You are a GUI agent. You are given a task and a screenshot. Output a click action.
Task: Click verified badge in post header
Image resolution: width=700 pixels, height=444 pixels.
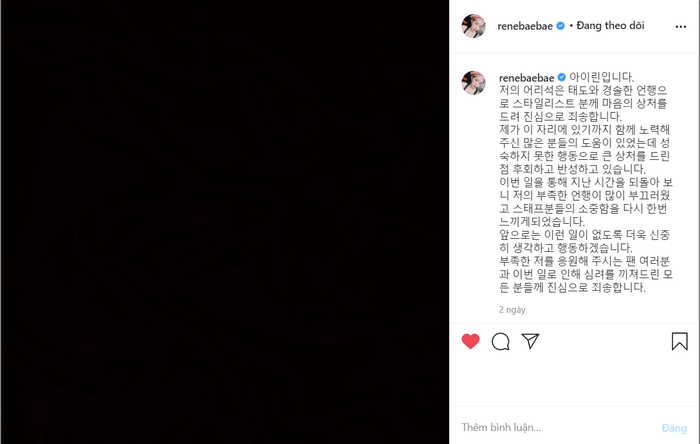coord(561,26)
